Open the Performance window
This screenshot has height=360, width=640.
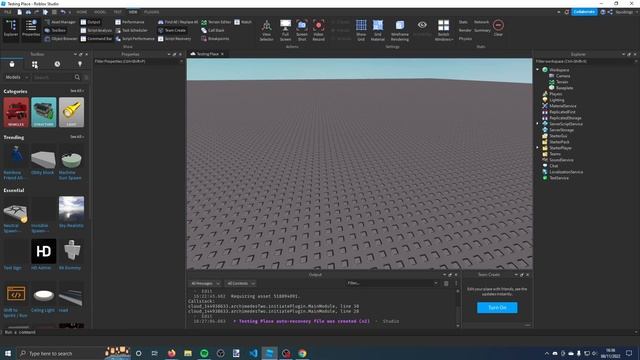(x=130, y=22)
